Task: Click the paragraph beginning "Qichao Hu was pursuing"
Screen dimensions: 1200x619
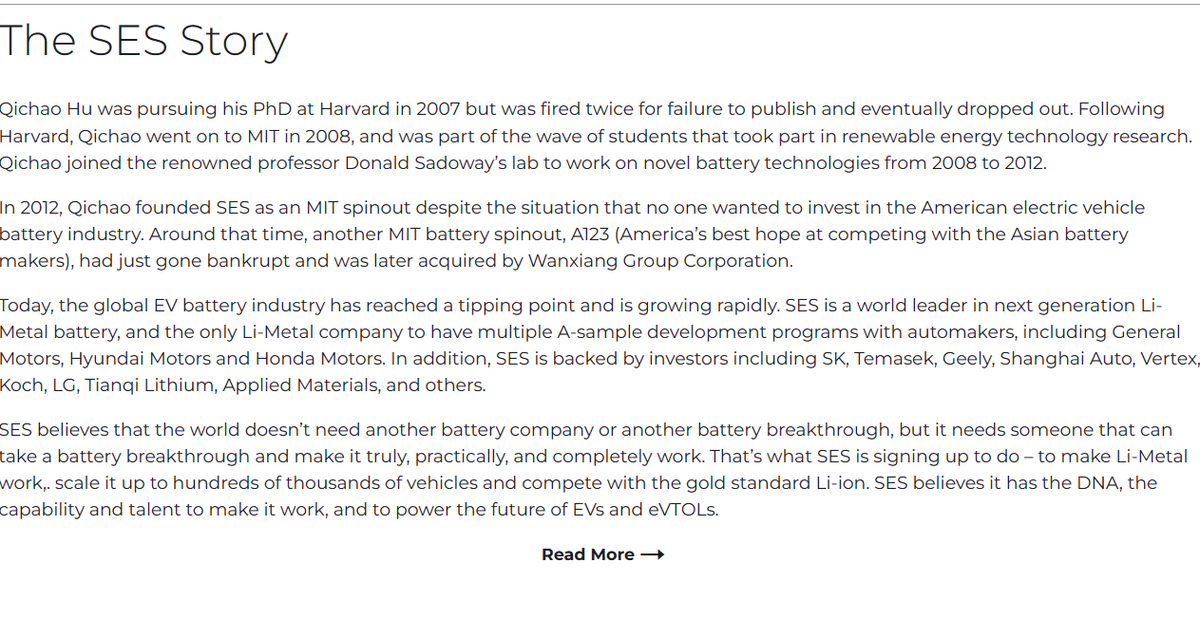Action: (596, 136)
